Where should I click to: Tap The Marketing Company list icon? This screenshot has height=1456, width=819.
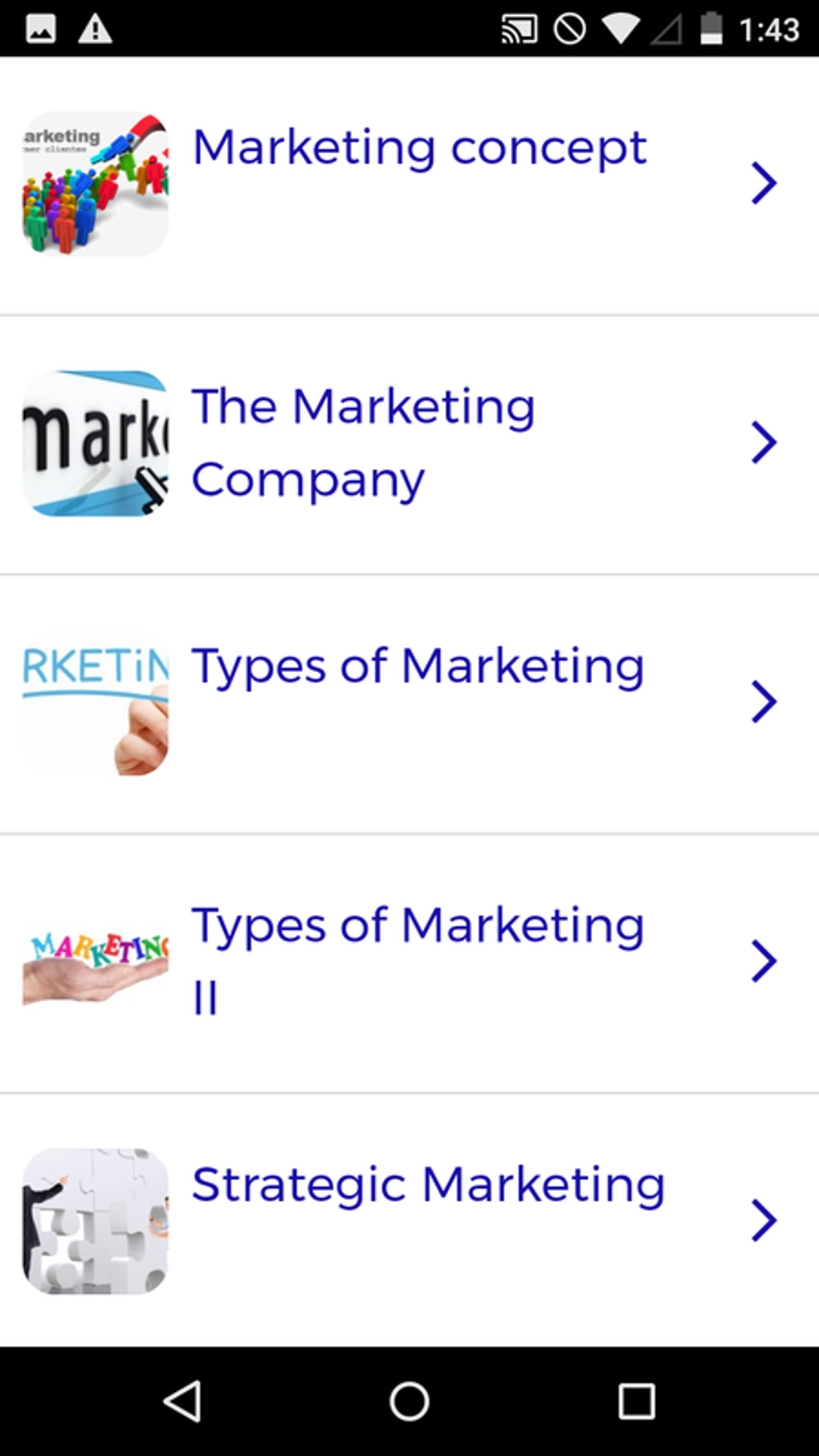pyautogui.click(x=94, y=443)
